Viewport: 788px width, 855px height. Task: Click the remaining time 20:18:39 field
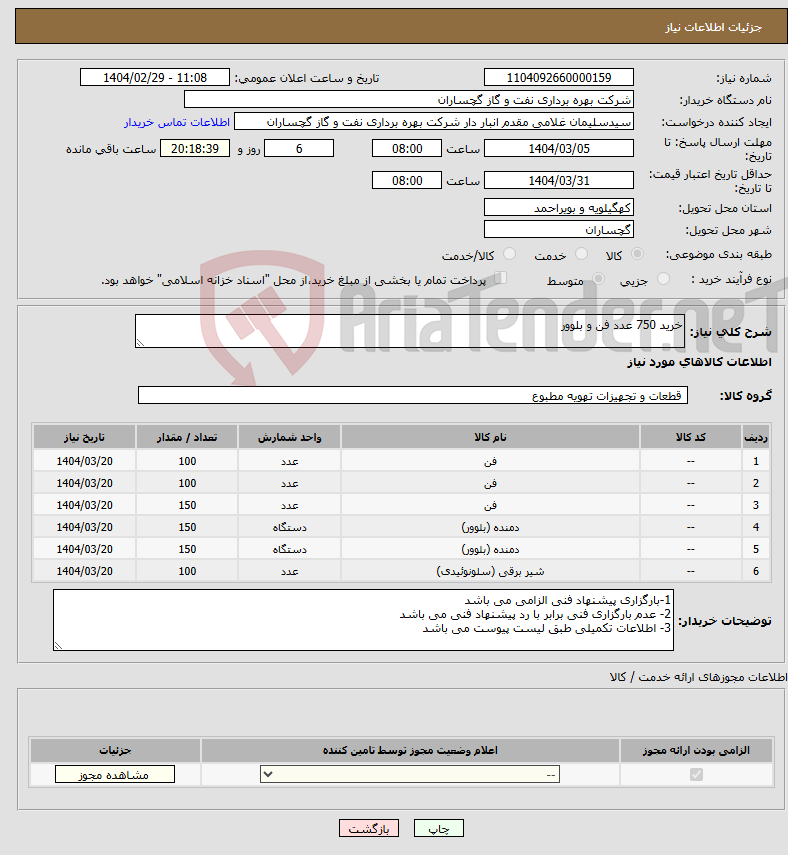point(195,148)
